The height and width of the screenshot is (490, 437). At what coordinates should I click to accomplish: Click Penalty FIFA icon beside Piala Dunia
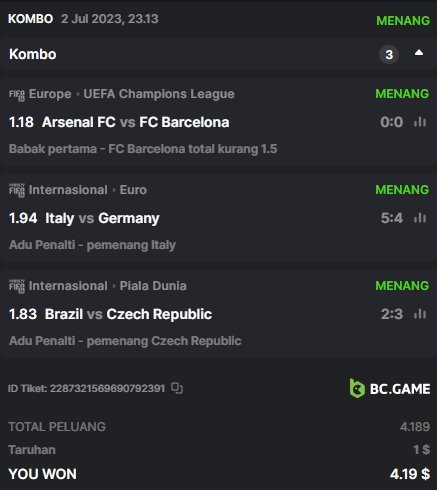17,286
